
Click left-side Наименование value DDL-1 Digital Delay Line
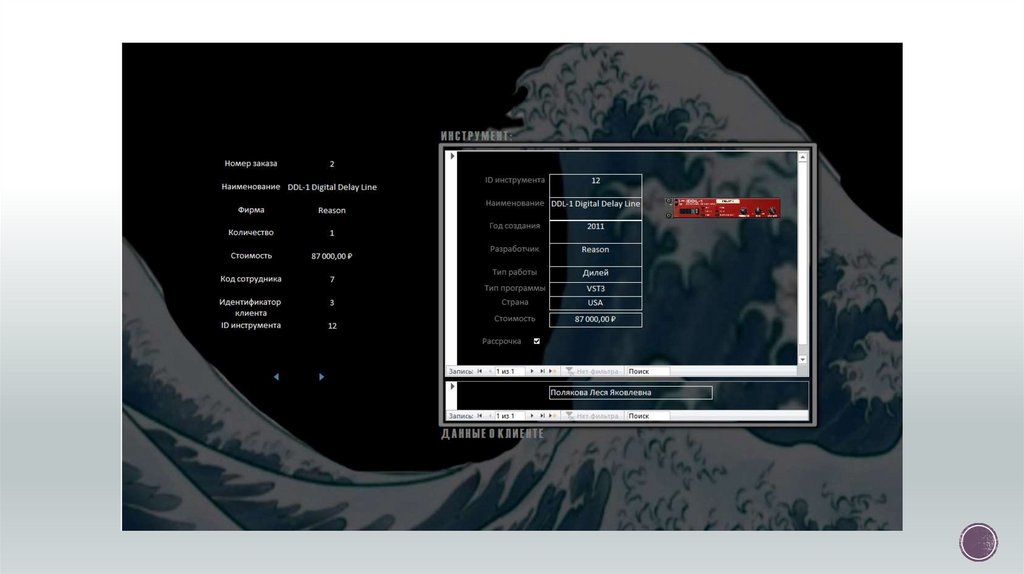tap(332, 187)
